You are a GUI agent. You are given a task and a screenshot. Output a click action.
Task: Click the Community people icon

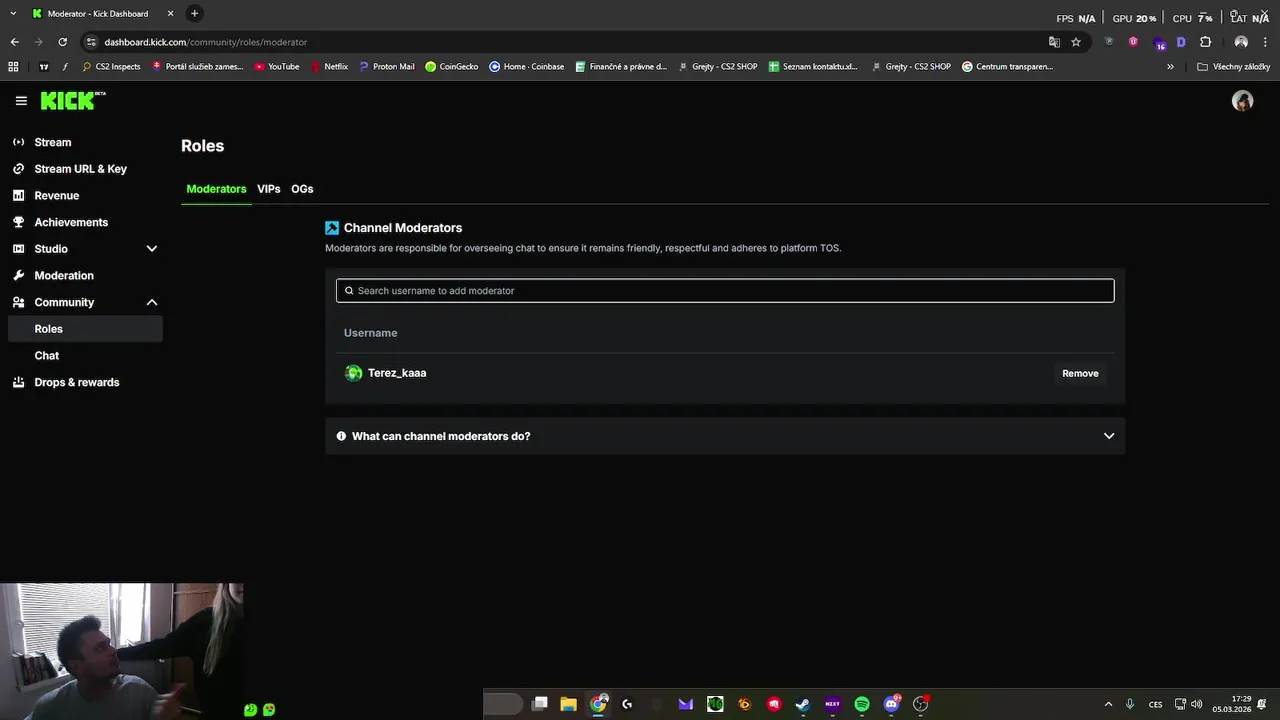[x=18, y=302]
